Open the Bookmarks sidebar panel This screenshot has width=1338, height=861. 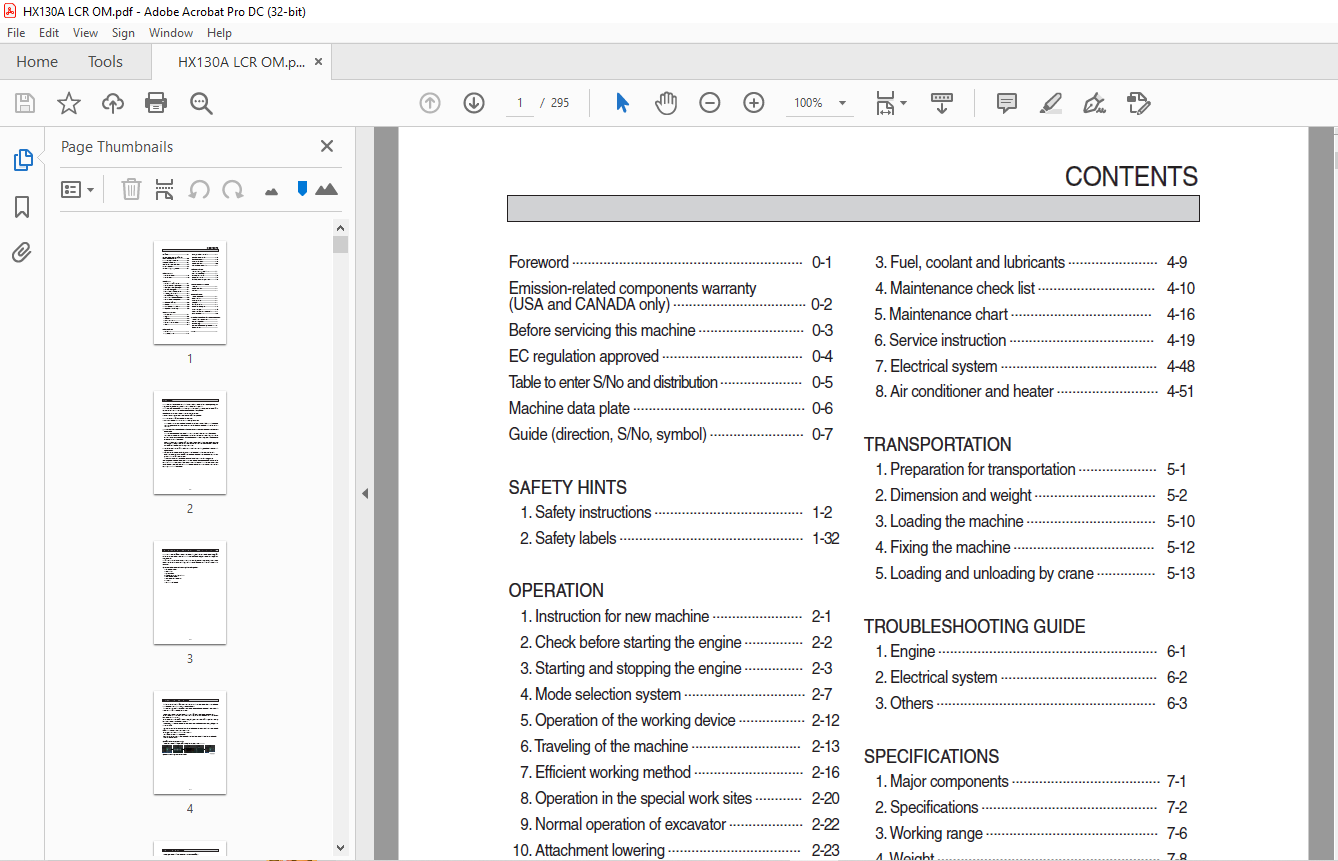22,207
